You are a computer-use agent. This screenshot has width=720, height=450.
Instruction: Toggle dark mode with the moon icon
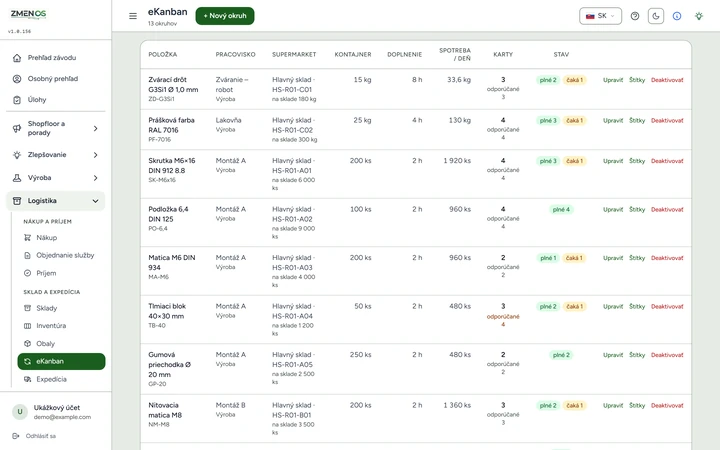(x=656, y=16)
